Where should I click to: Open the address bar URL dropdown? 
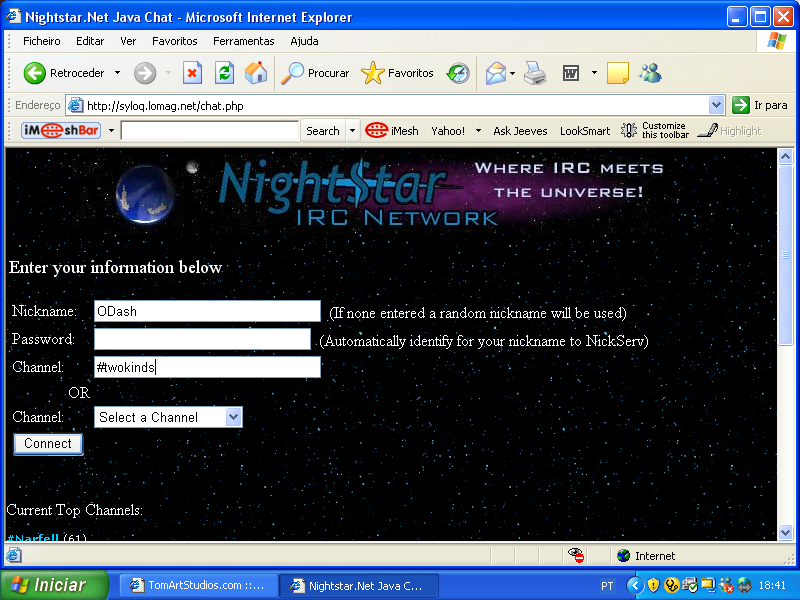(716, 106)
